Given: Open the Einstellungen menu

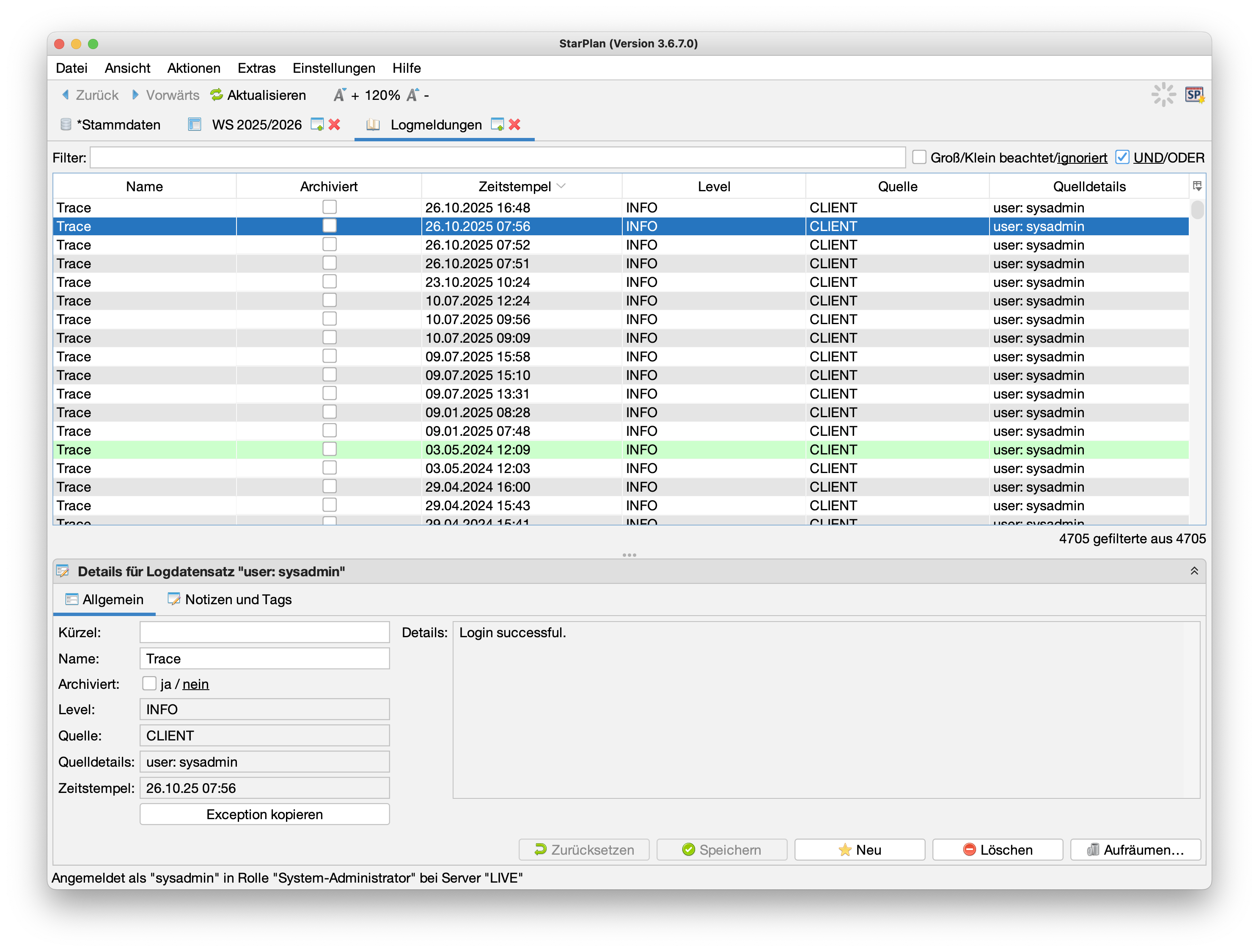Looking at the screenshot, I should click(333, 68).
